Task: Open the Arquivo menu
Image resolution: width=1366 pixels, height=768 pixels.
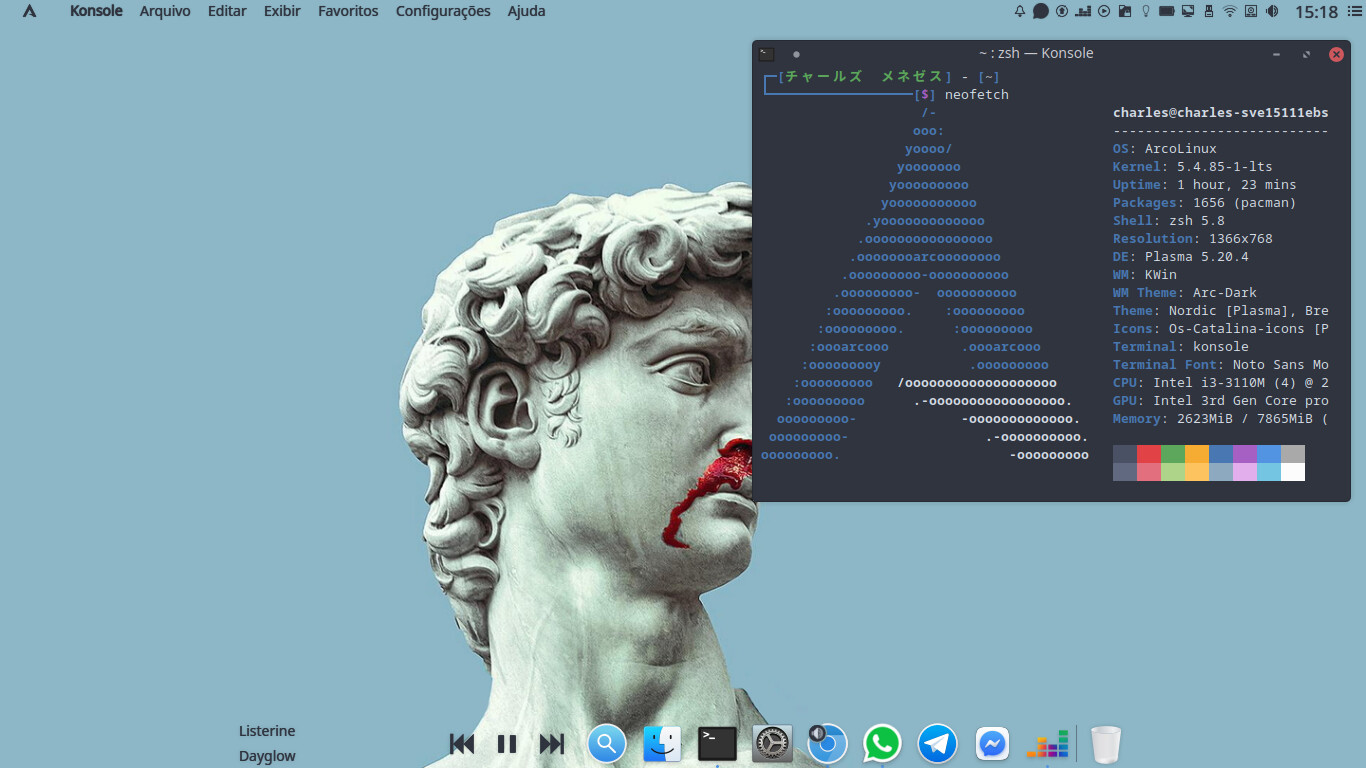Action: coord(165,11)
